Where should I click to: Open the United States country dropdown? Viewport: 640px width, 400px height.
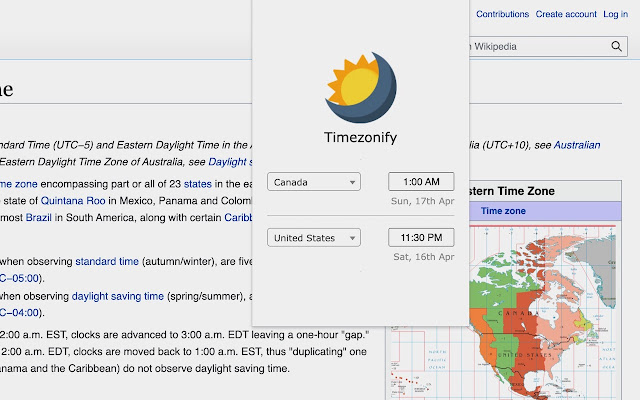(x=314, y=238)
